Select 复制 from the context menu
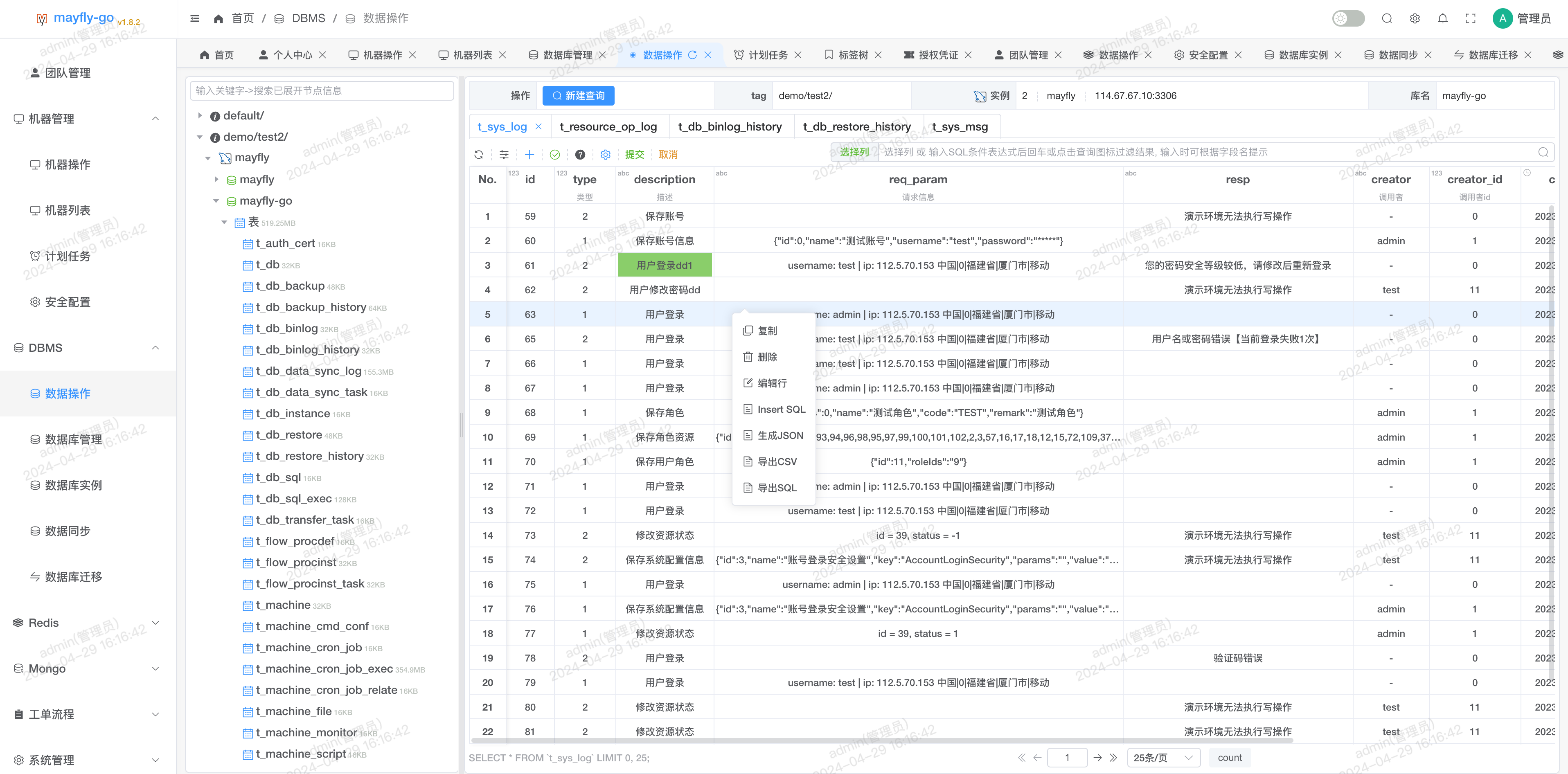The height and width of the screenshot is (774, 1568). coord(774,331)
